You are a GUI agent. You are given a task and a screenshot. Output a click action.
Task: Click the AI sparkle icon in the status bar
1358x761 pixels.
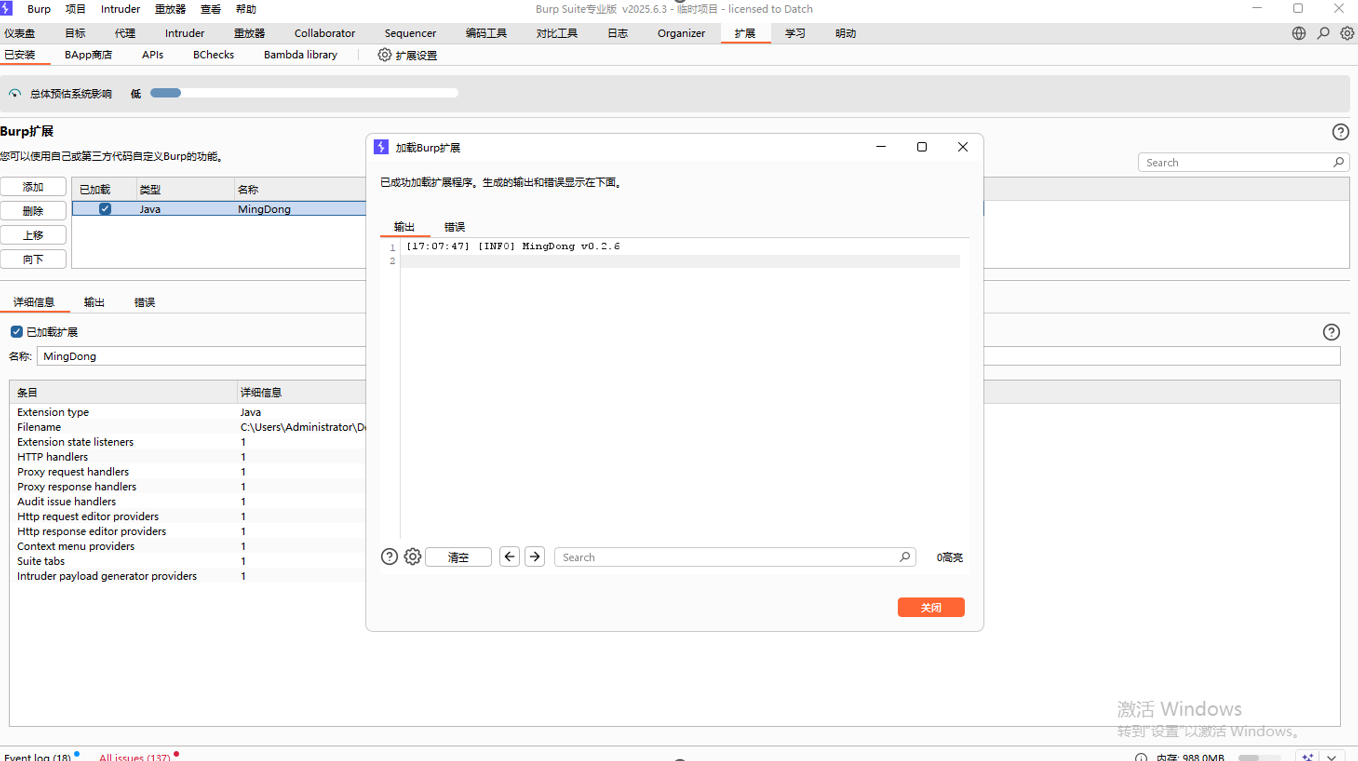[x=1307, y=757]
